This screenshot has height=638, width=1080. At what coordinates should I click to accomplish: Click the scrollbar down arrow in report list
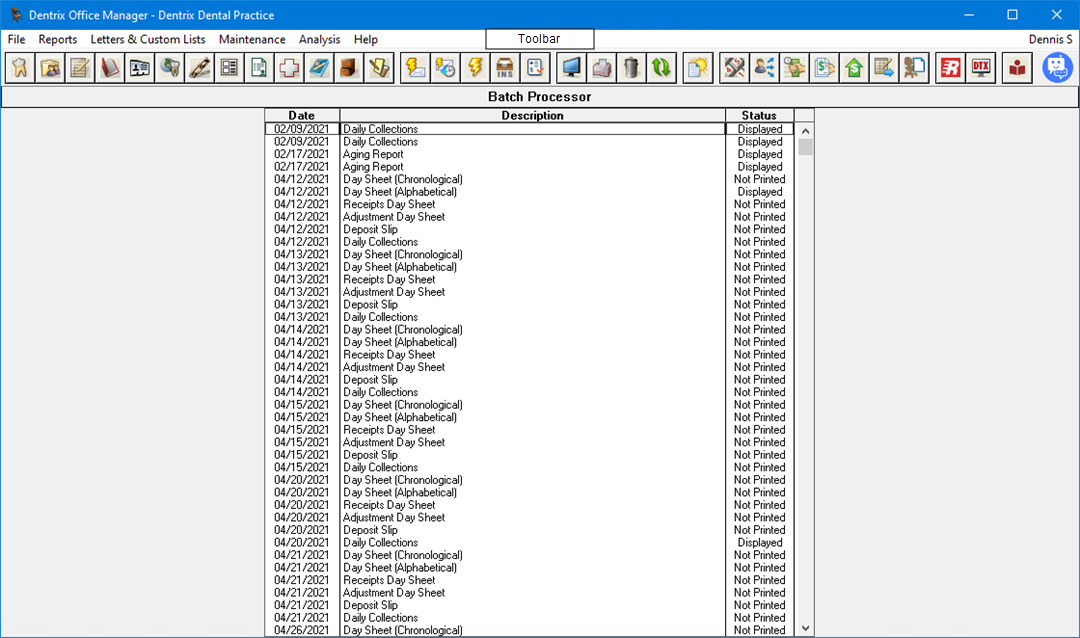point(806,628)
